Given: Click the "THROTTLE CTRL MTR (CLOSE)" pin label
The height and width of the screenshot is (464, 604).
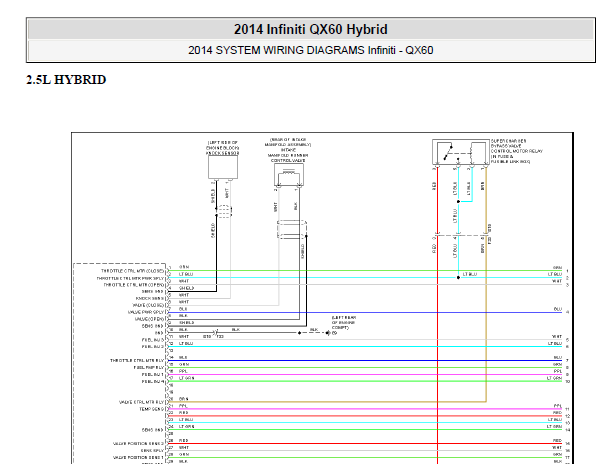Looking at the screenshot, I should [133, 271].
